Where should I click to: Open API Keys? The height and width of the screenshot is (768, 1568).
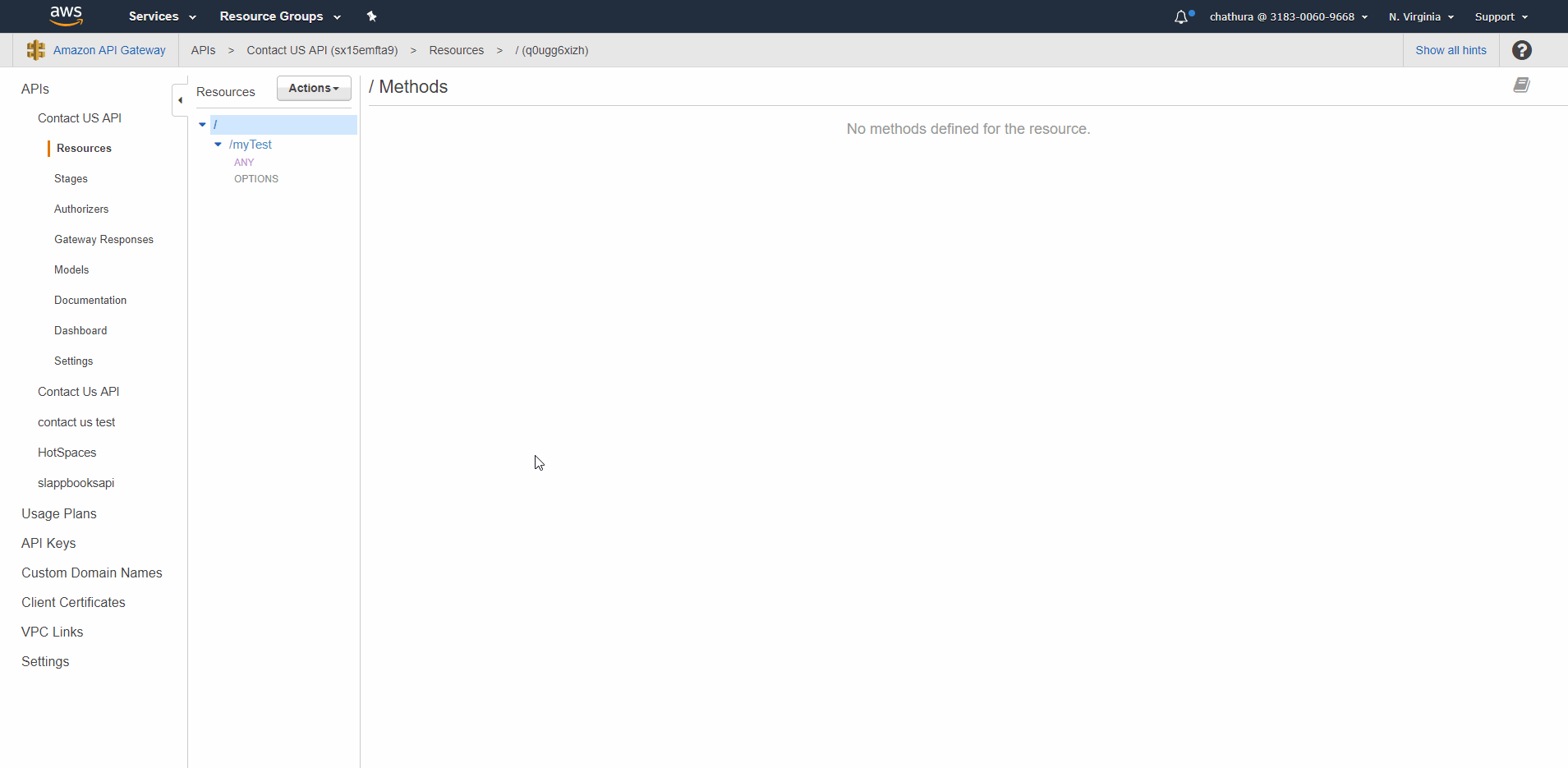48,543
